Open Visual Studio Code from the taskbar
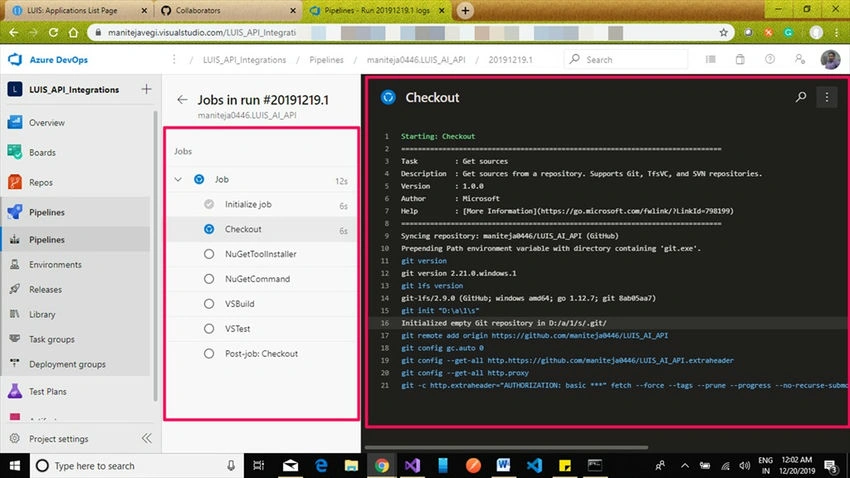 click(x=534, y=466)
